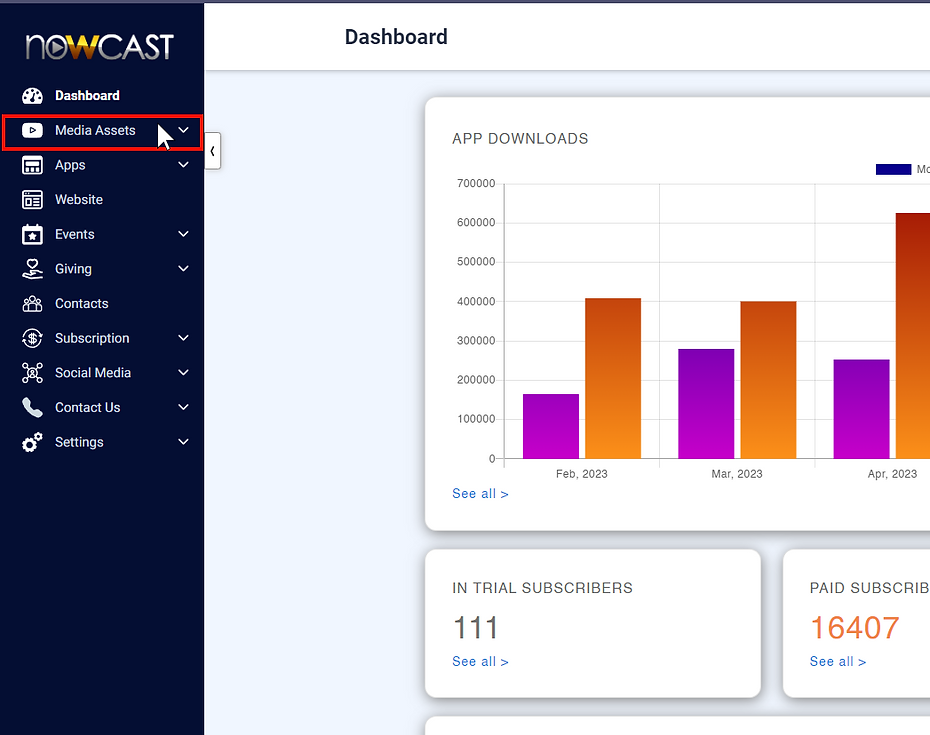930x735 pixels.
Task: Open See all under Paid Subscribers
Action: click(837, 661)
